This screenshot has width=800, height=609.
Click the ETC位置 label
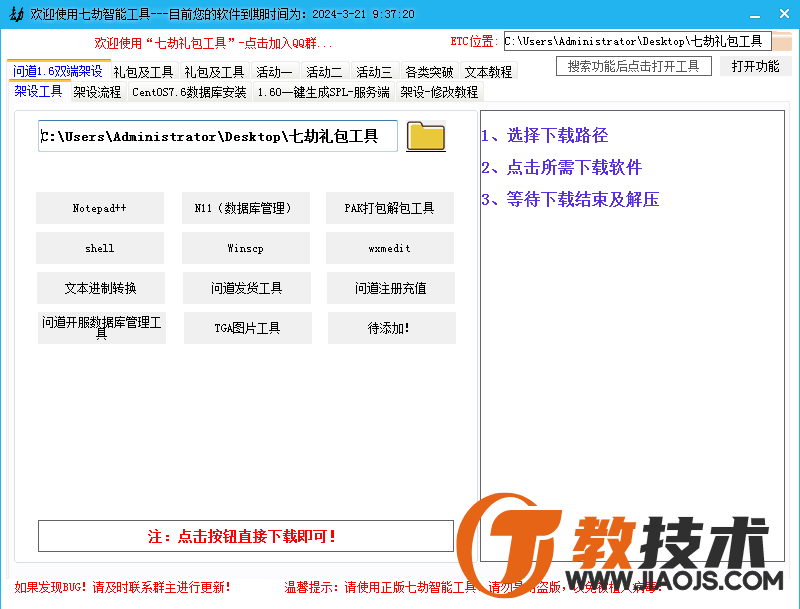tap(472, 41)
